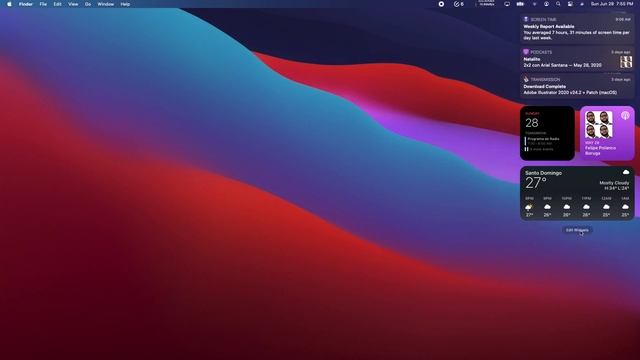
Task: Click Santo Domingo in the Weather widget
Action: pyautogui.click(x=543, y=173)
